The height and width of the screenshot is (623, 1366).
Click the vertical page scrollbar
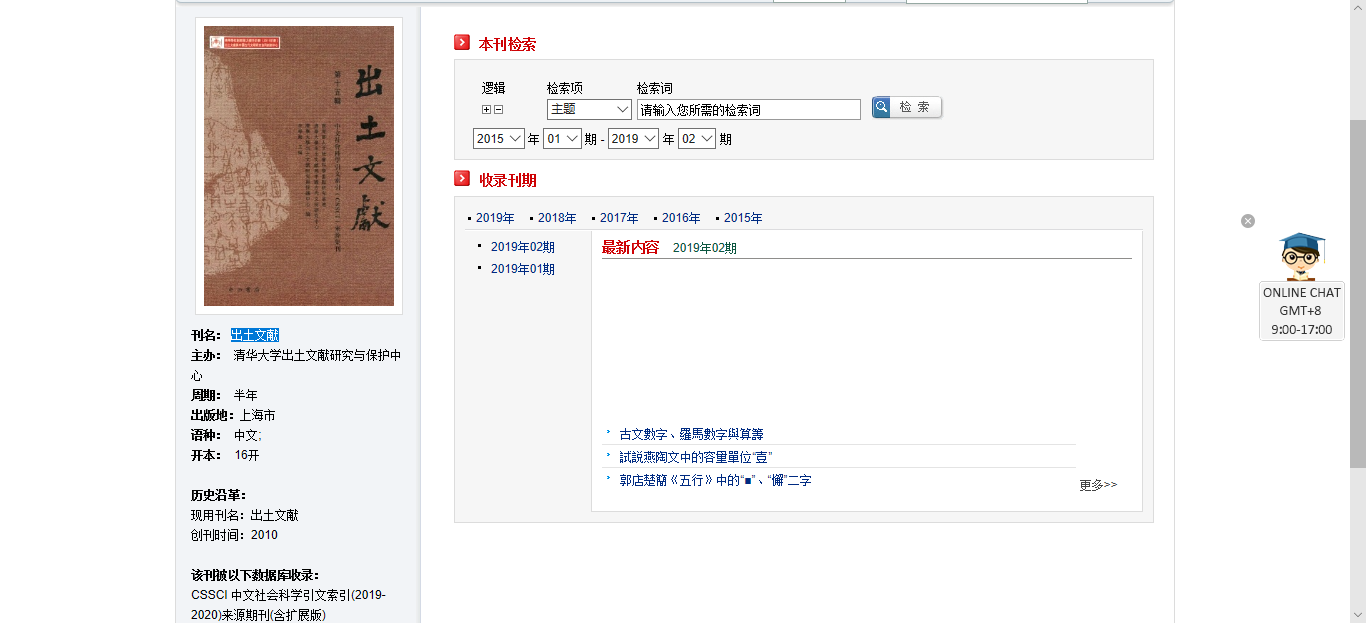(1357, 300)
